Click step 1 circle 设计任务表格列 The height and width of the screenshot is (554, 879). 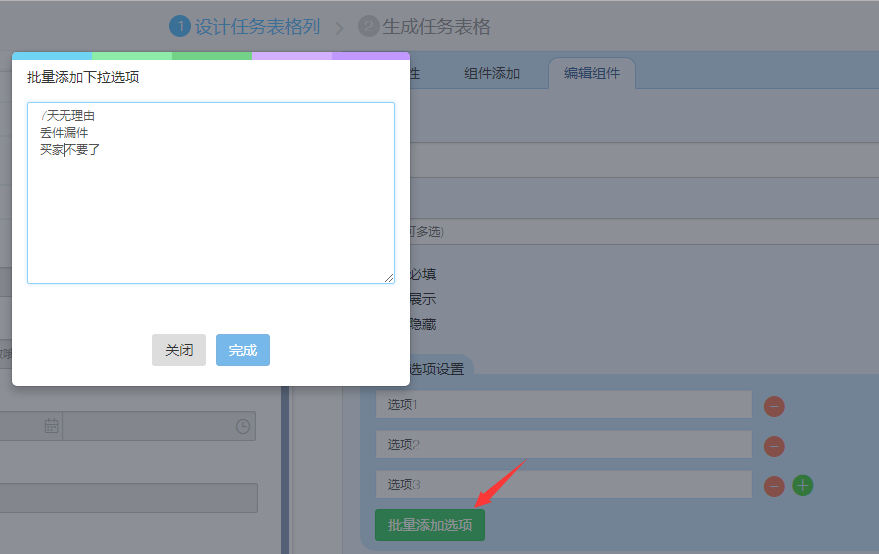(179, 27)
